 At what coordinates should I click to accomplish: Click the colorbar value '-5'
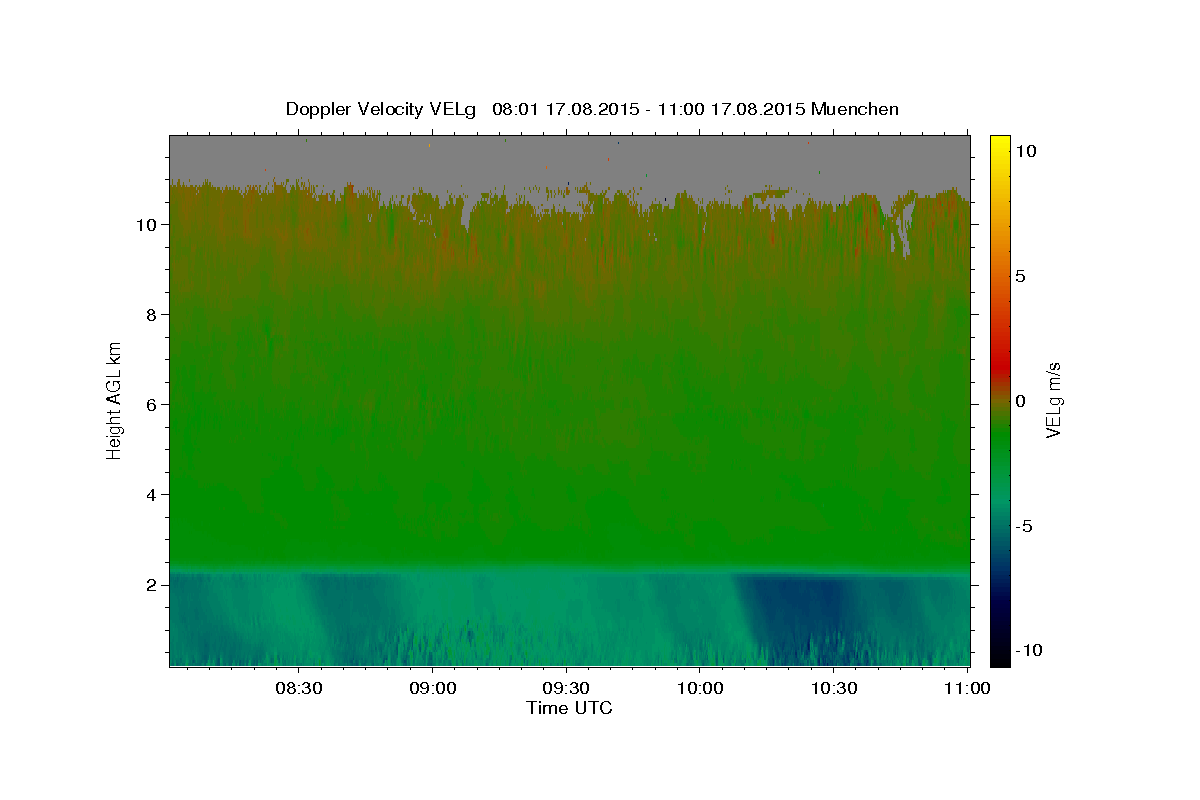(x=1022, y=526)
